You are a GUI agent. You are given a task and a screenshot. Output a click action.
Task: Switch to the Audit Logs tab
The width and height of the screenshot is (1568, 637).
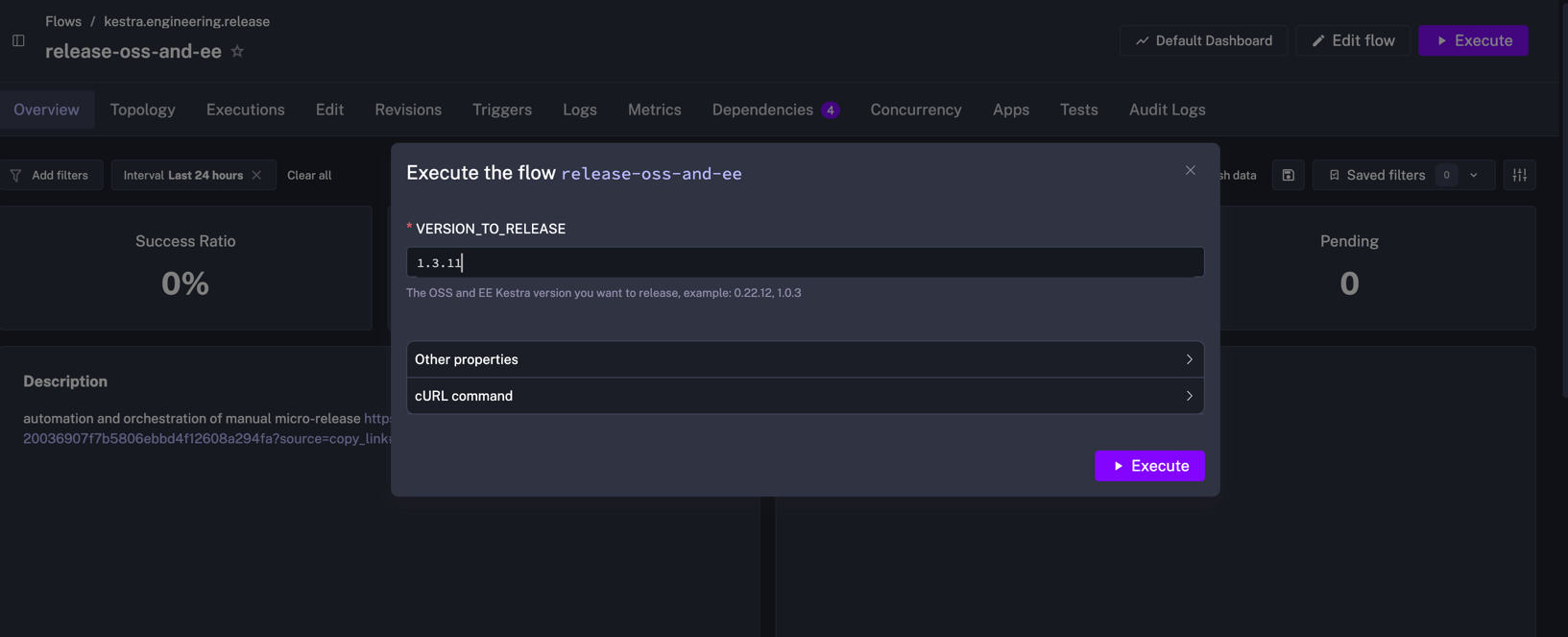pos(1167,110)
